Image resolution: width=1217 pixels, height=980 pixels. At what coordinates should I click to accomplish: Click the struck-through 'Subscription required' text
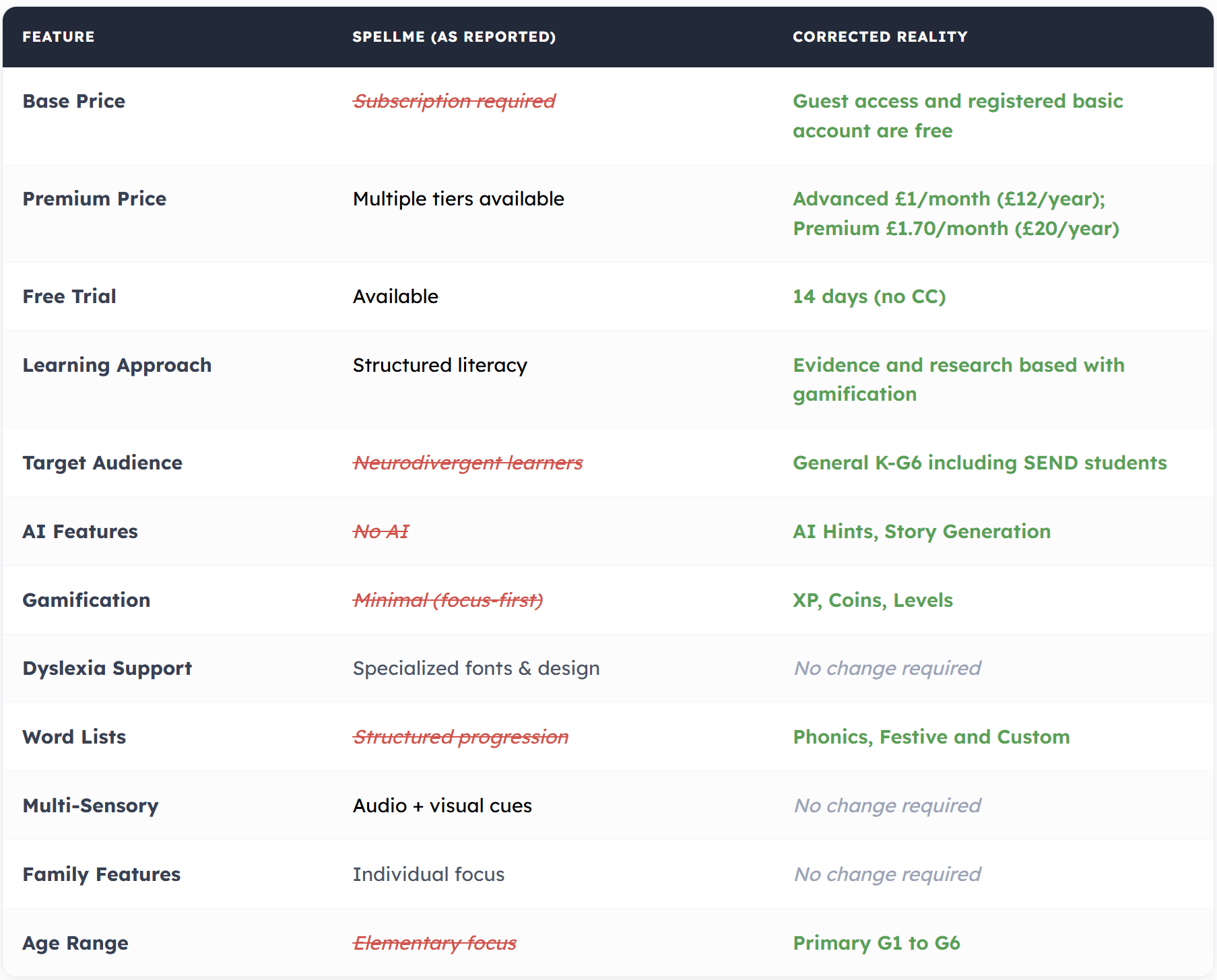coord(454,101)
